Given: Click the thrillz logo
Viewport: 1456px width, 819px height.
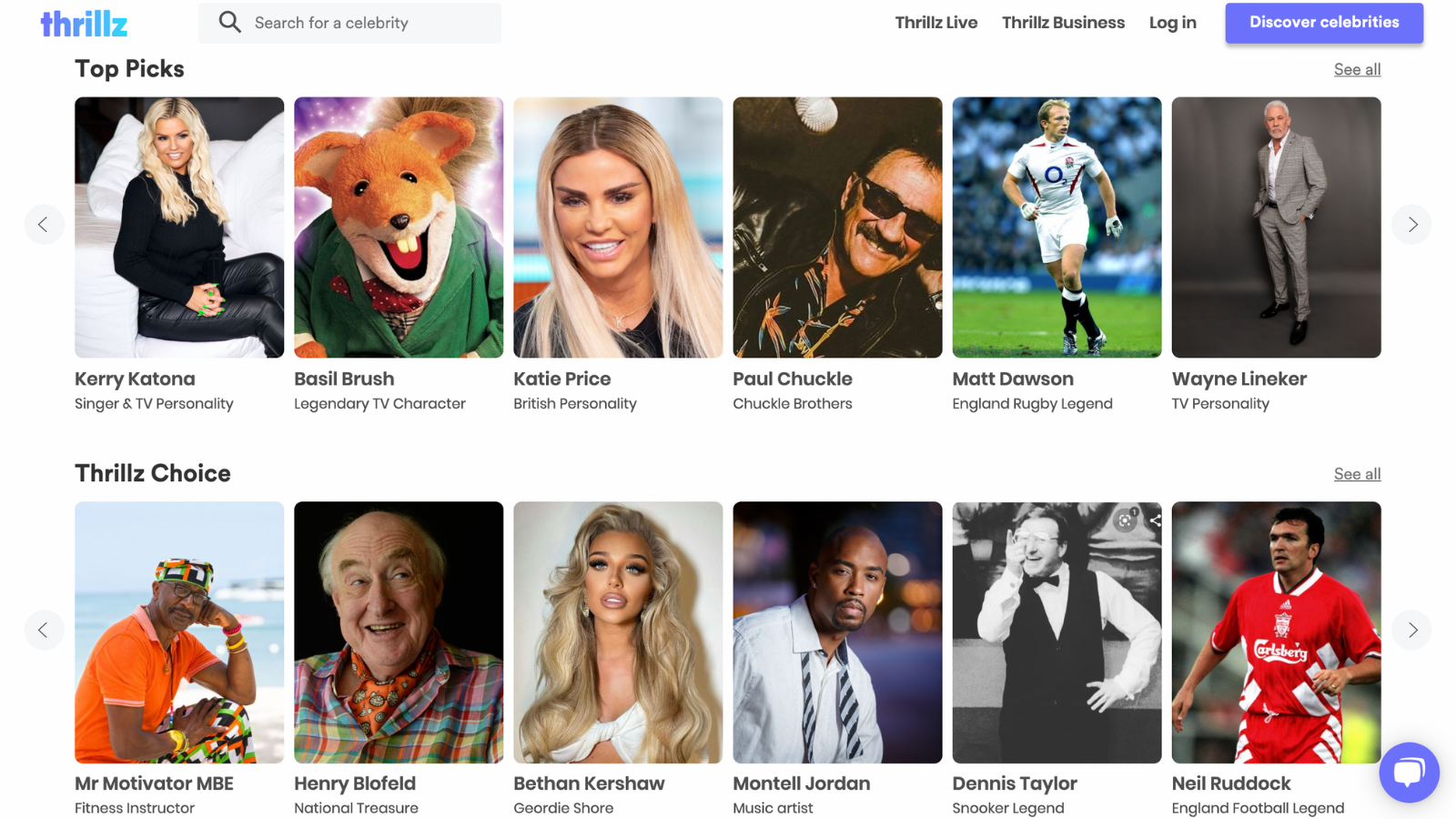Looking at the screenshot, I should (x=84, y=24).
